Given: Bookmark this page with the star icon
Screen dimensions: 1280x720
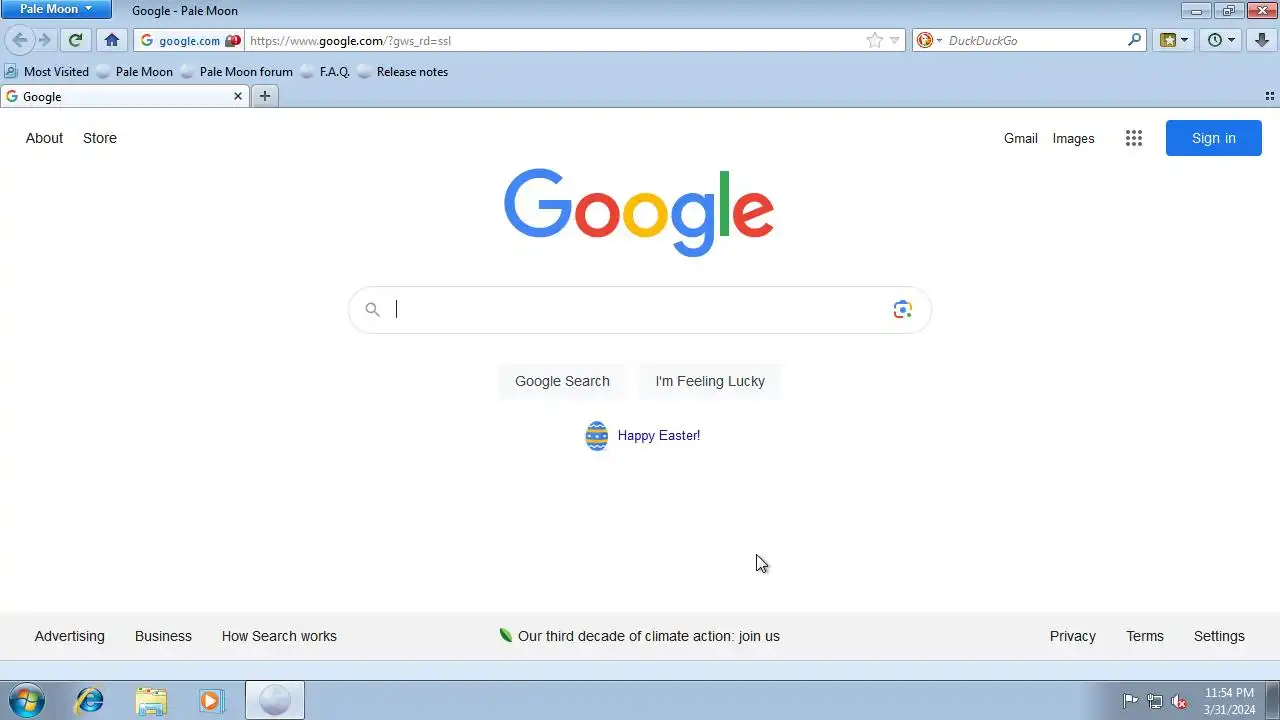Looking at the screenshot, I should (875, 41).
